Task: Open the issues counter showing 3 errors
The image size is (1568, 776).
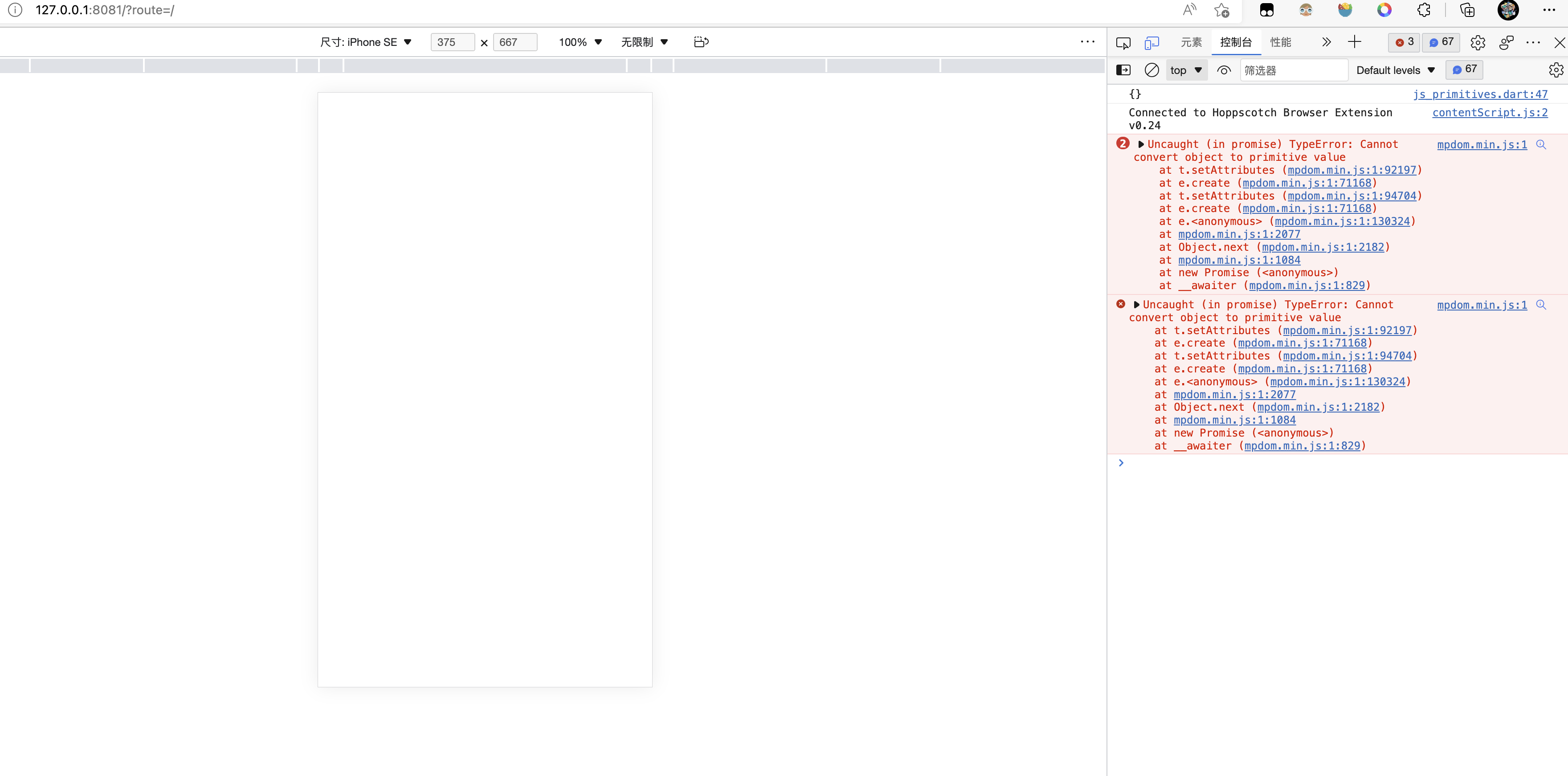Action: (1403, 42)
